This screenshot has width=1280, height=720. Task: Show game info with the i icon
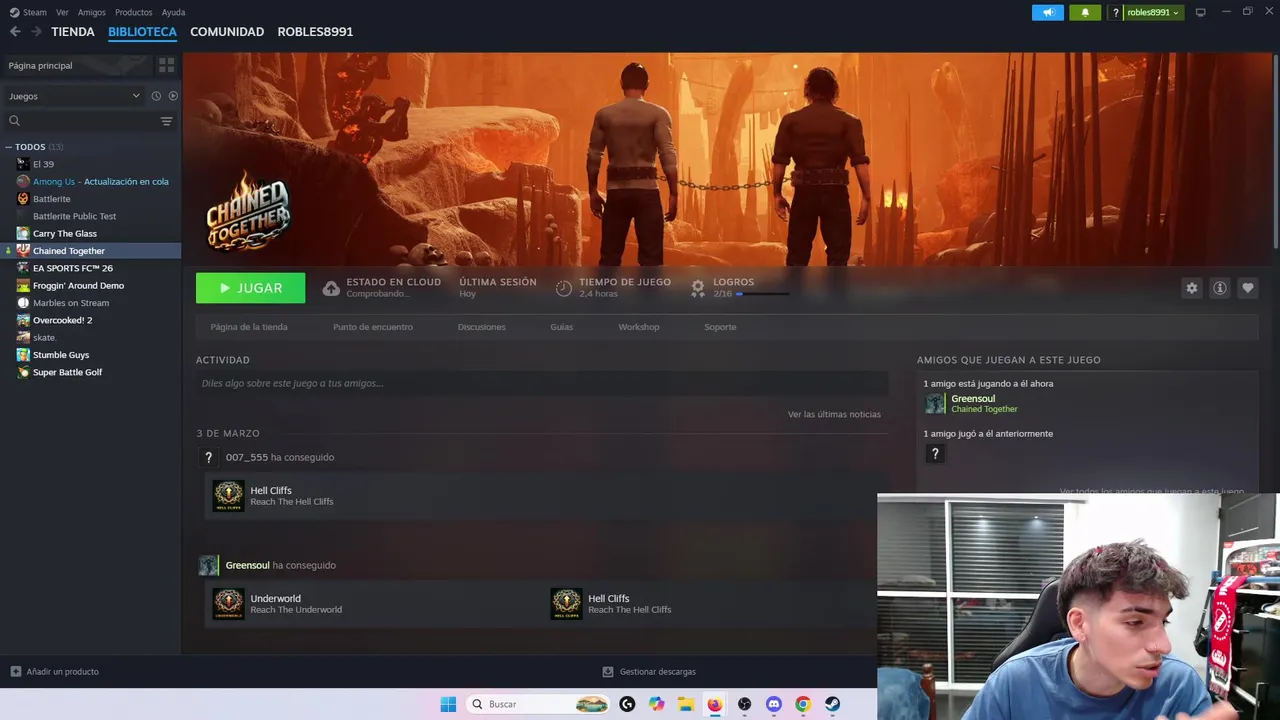click(1220, 288)
